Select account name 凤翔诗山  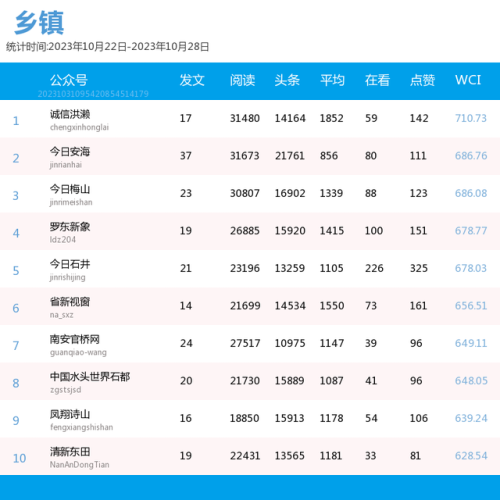70,414
